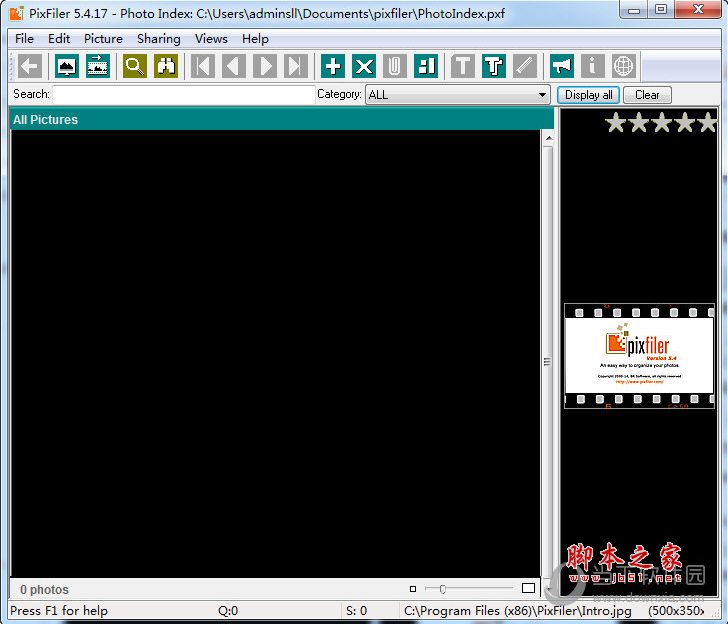Click the '0 photos' count label
Viewport: 728px width, 624px height.
pos(45,590)
